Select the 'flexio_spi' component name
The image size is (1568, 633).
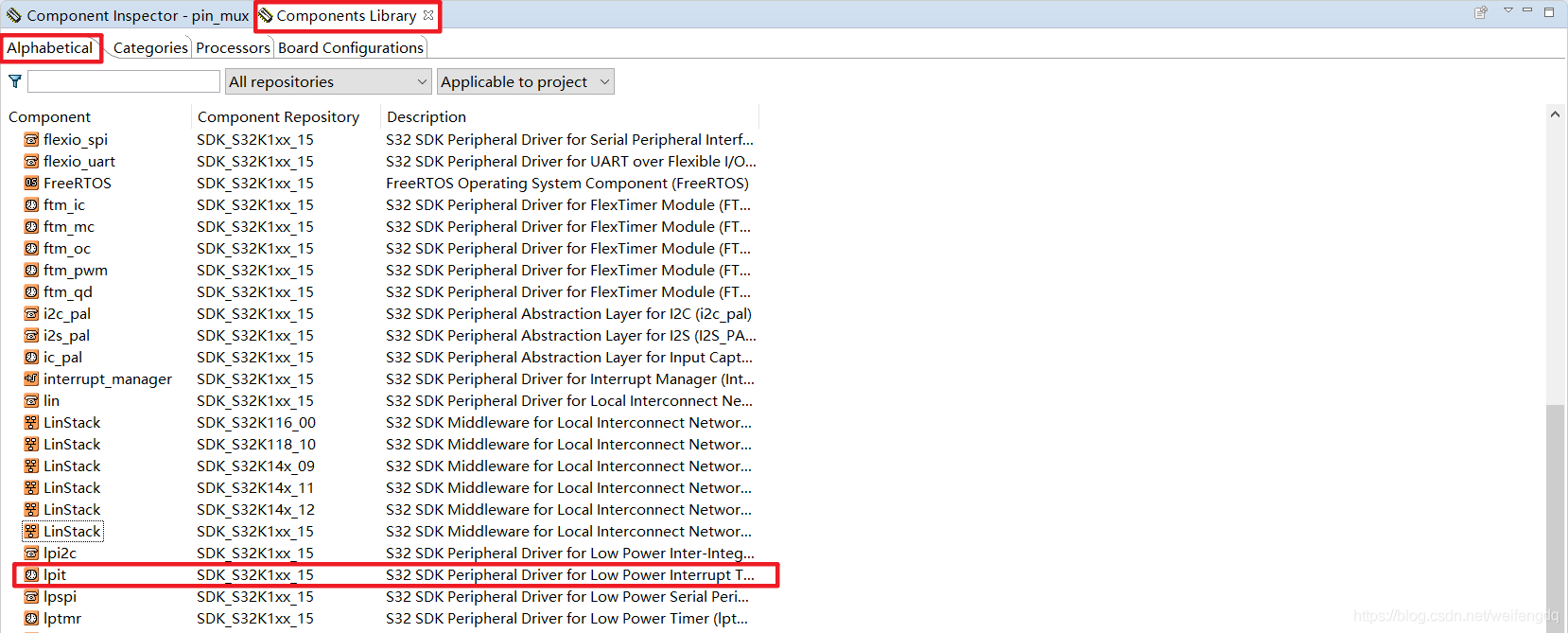pos(76,140)
